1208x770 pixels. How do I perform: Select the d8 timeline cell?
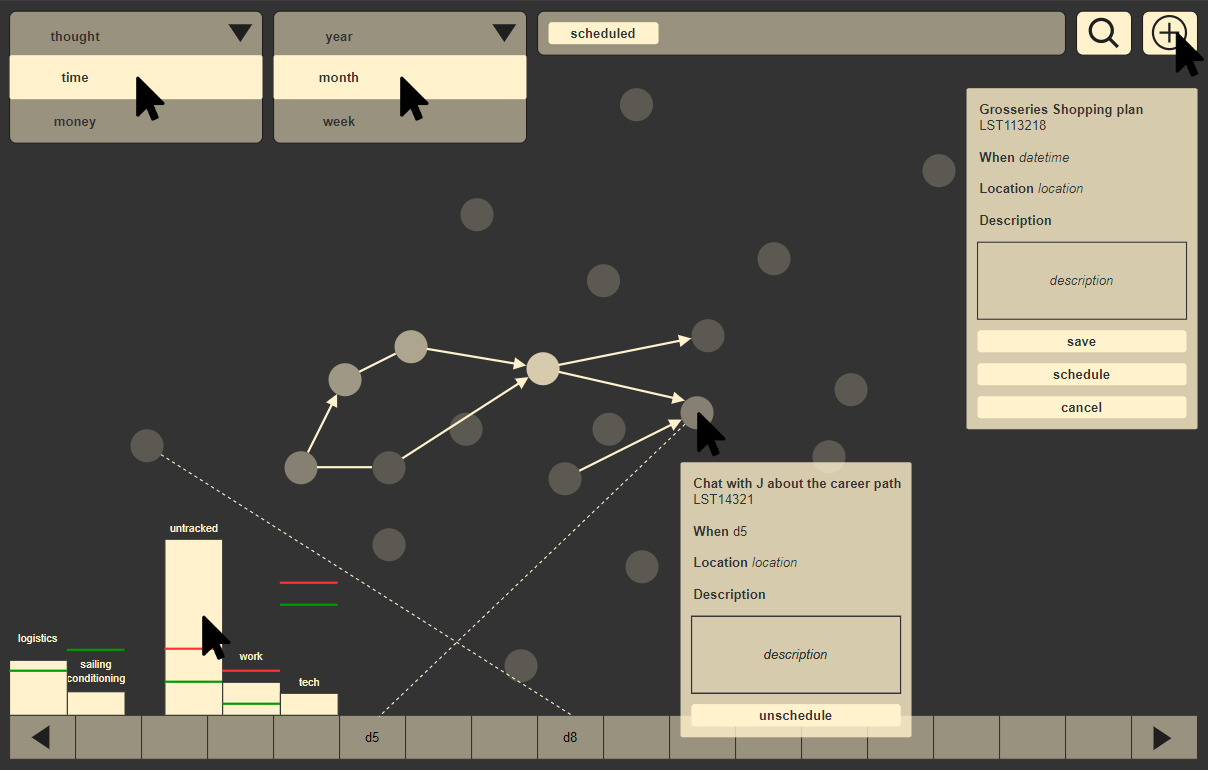point(570,738)
